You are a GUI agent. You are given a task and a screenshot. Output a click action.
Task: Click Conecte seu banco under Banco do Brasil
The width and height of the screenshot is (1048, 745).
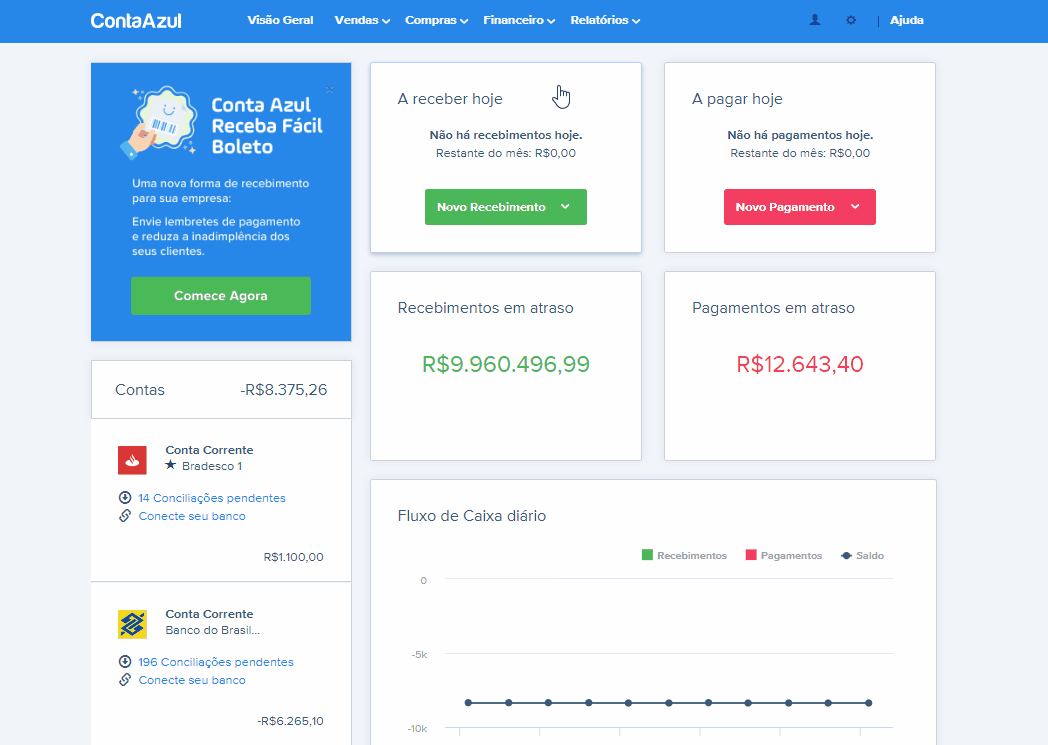pyautogui.click(x=192, y=680)
